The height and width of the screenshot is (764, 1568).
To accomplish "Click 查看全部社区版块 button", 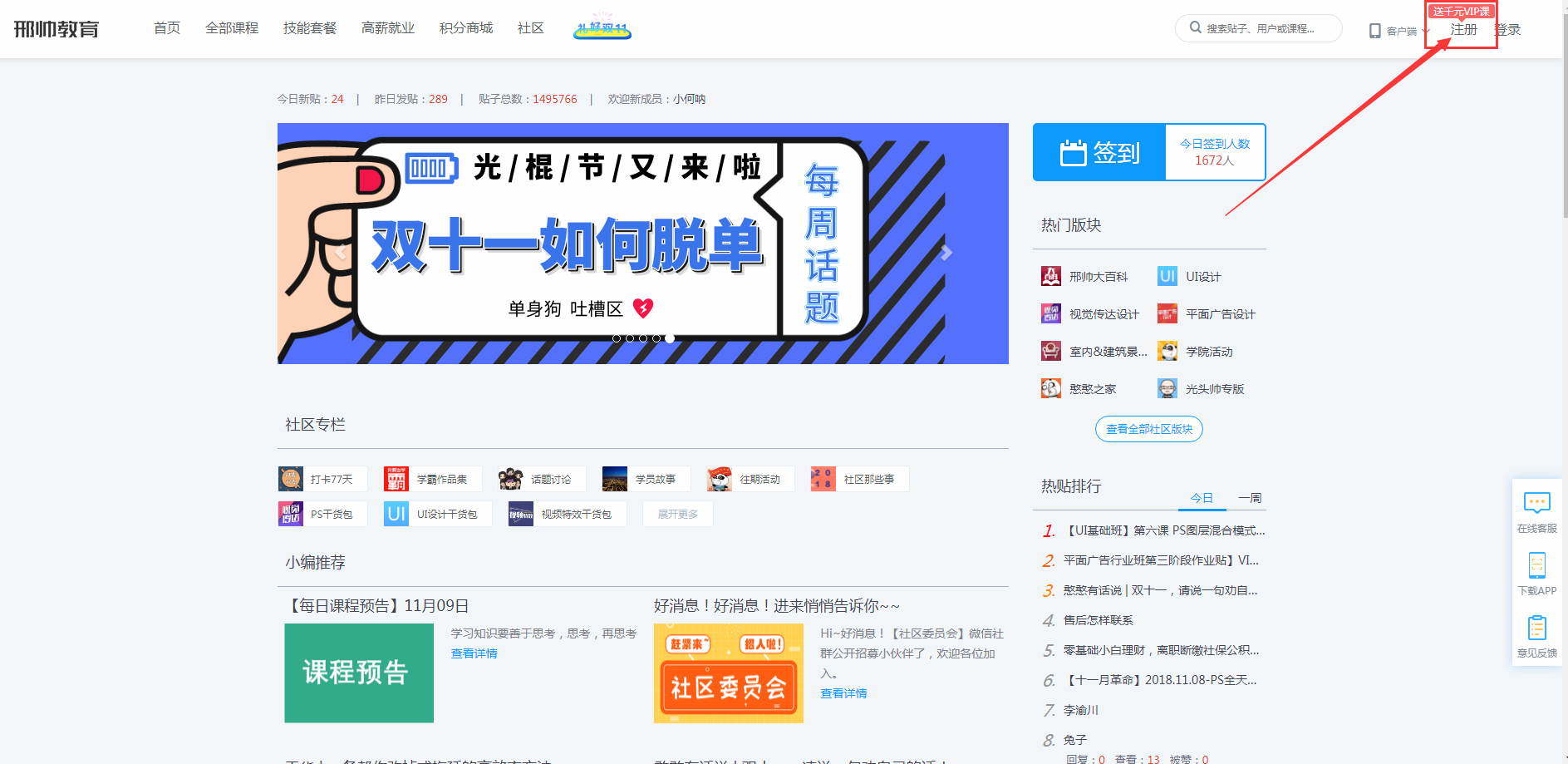I will click(x=1148, y=429).
